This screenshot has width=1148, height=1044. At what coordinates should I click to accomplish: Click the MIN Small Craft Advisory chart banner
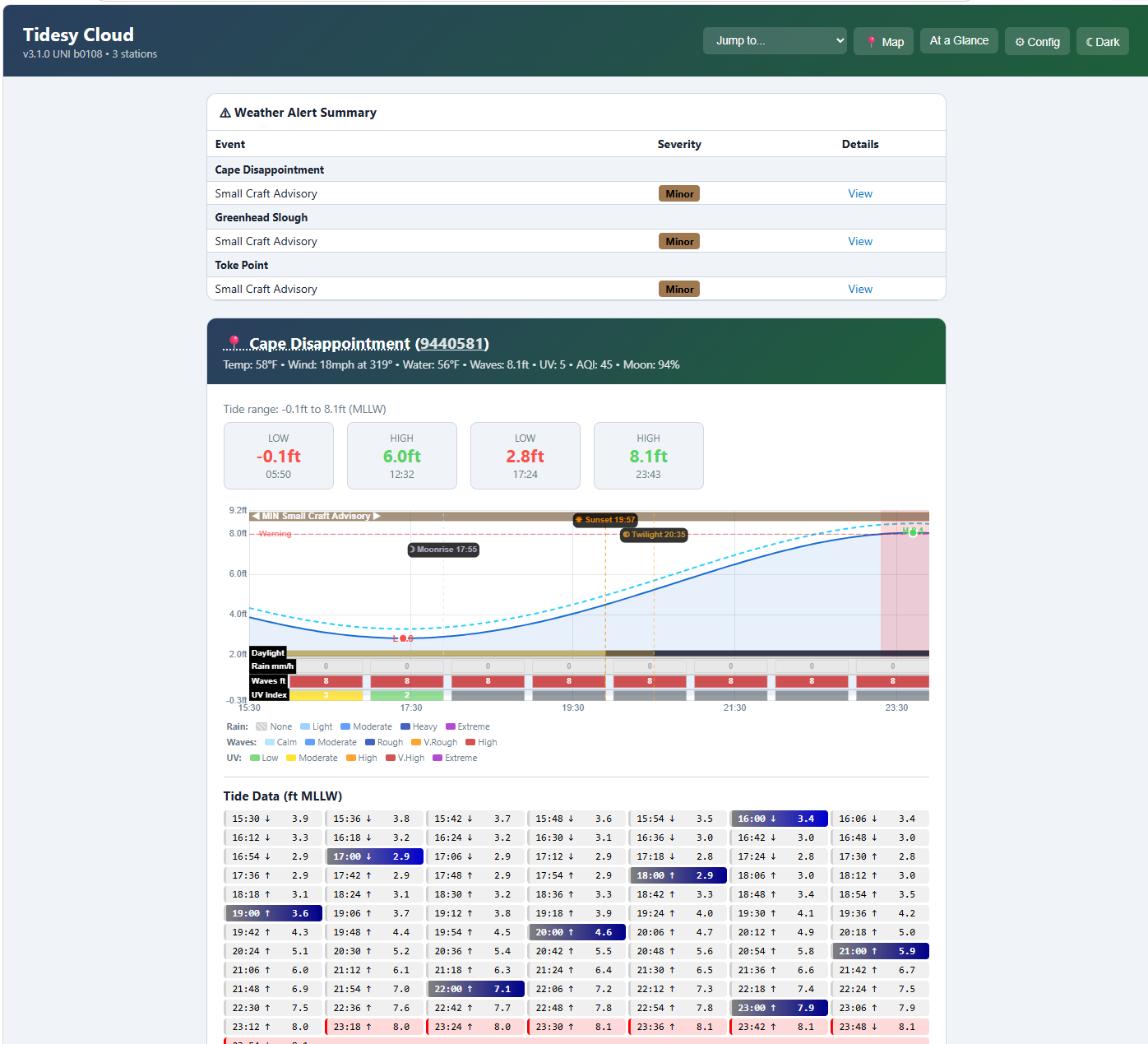(316, 517)
